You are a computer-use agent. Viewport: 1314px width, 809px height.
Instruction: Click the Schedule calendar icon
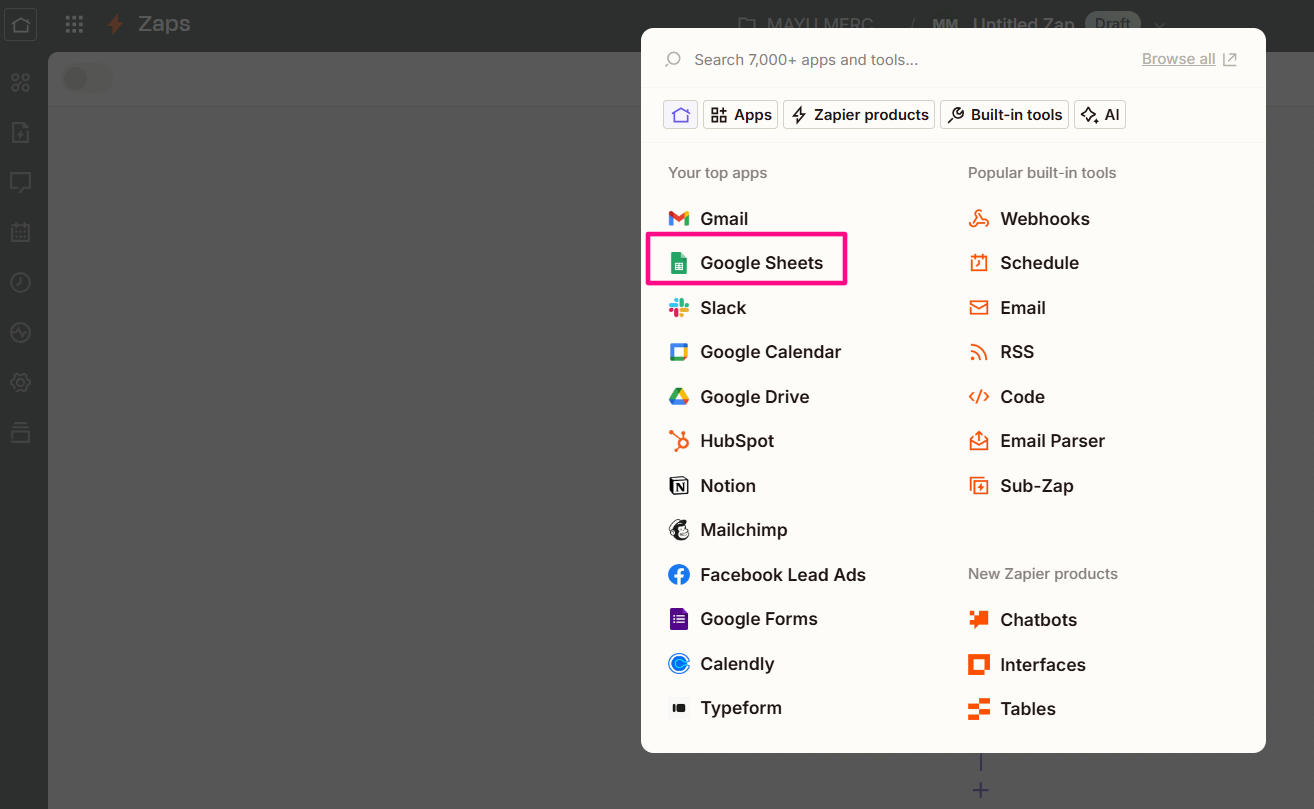point(979,263)
